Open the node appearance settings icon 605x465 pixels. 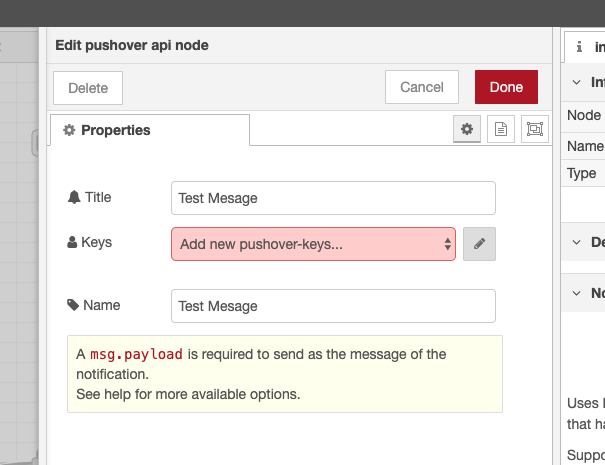(x=534, y=130)
